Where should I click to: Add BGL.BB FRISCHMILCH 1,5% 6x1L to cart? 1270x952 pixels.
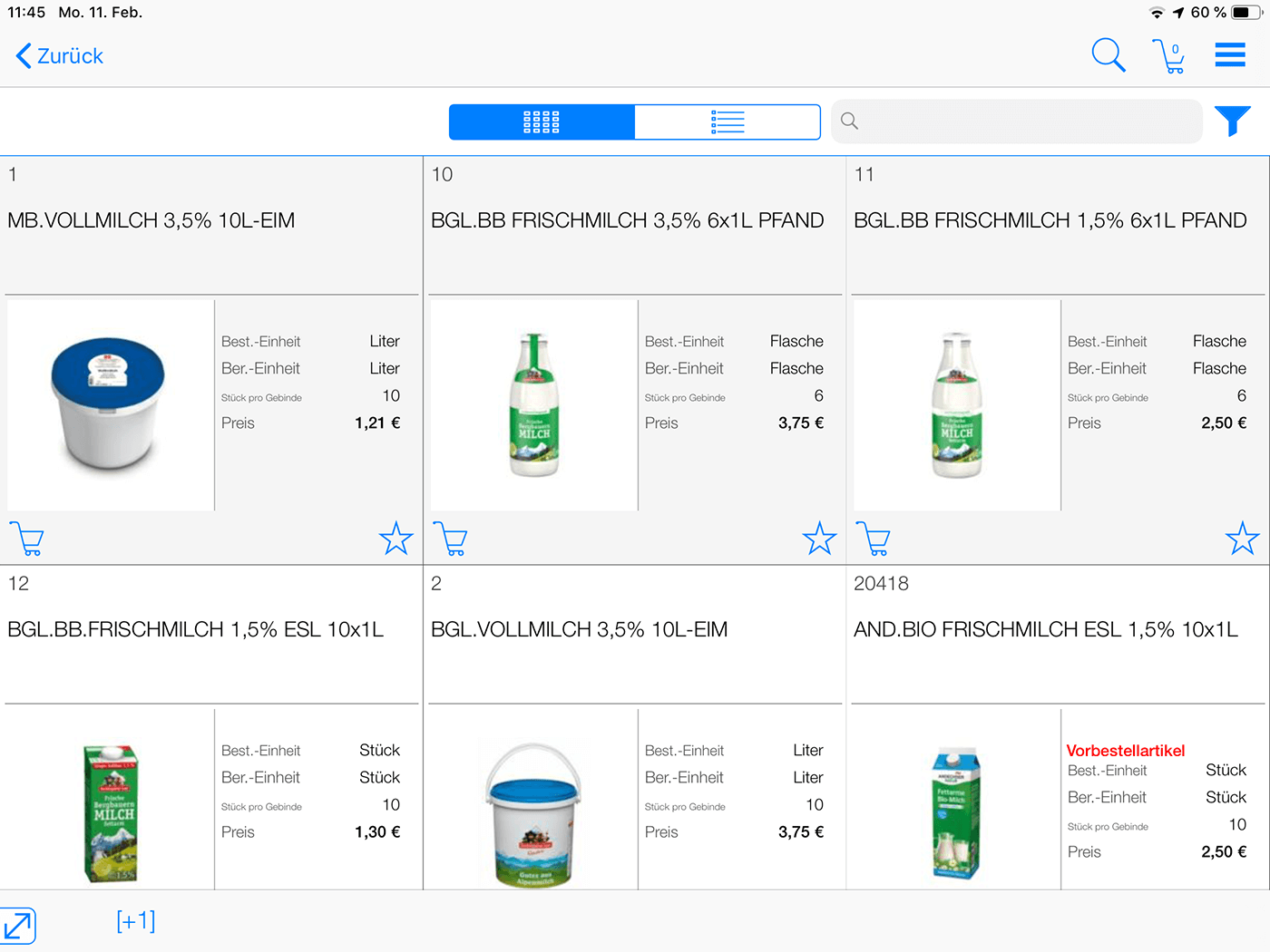(873, 539)
